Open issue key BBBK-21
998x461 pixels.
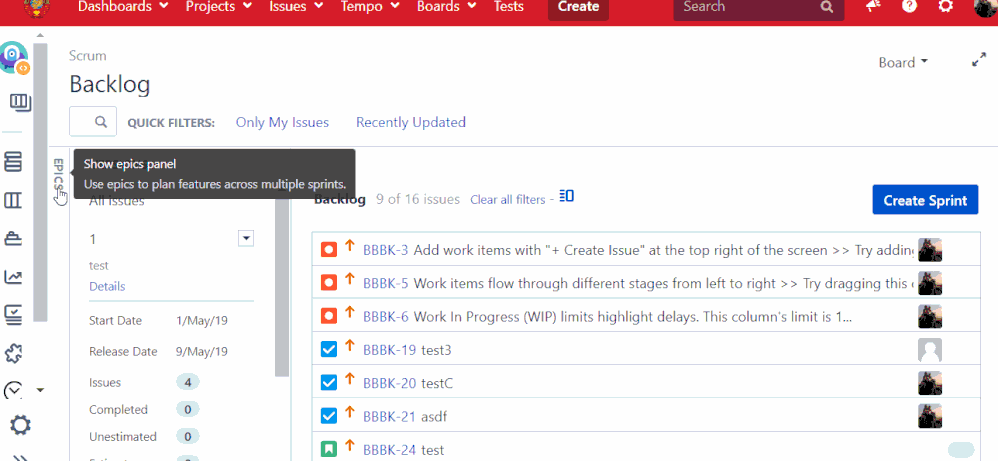tap(390, 416)
